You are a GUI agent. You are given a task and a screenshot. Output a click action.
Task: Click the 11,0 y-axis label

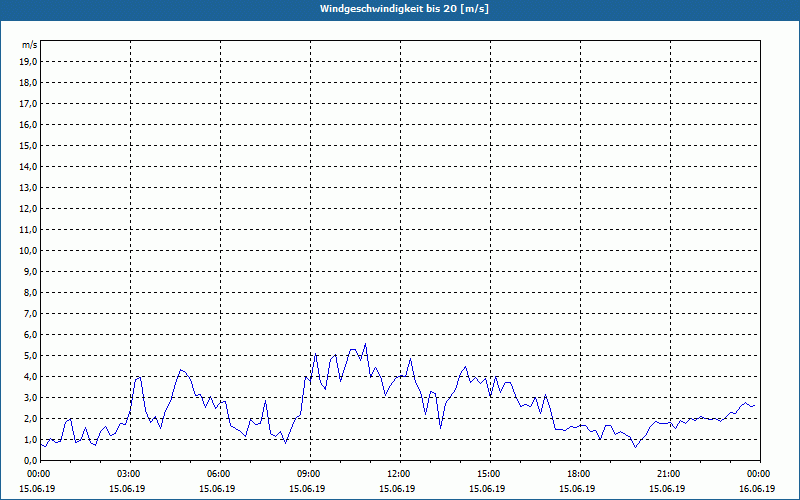click(29, 230)
